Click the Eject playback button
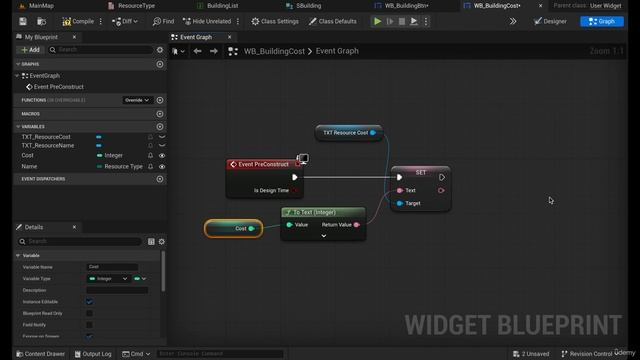640x360 pixels. (414, 21)
